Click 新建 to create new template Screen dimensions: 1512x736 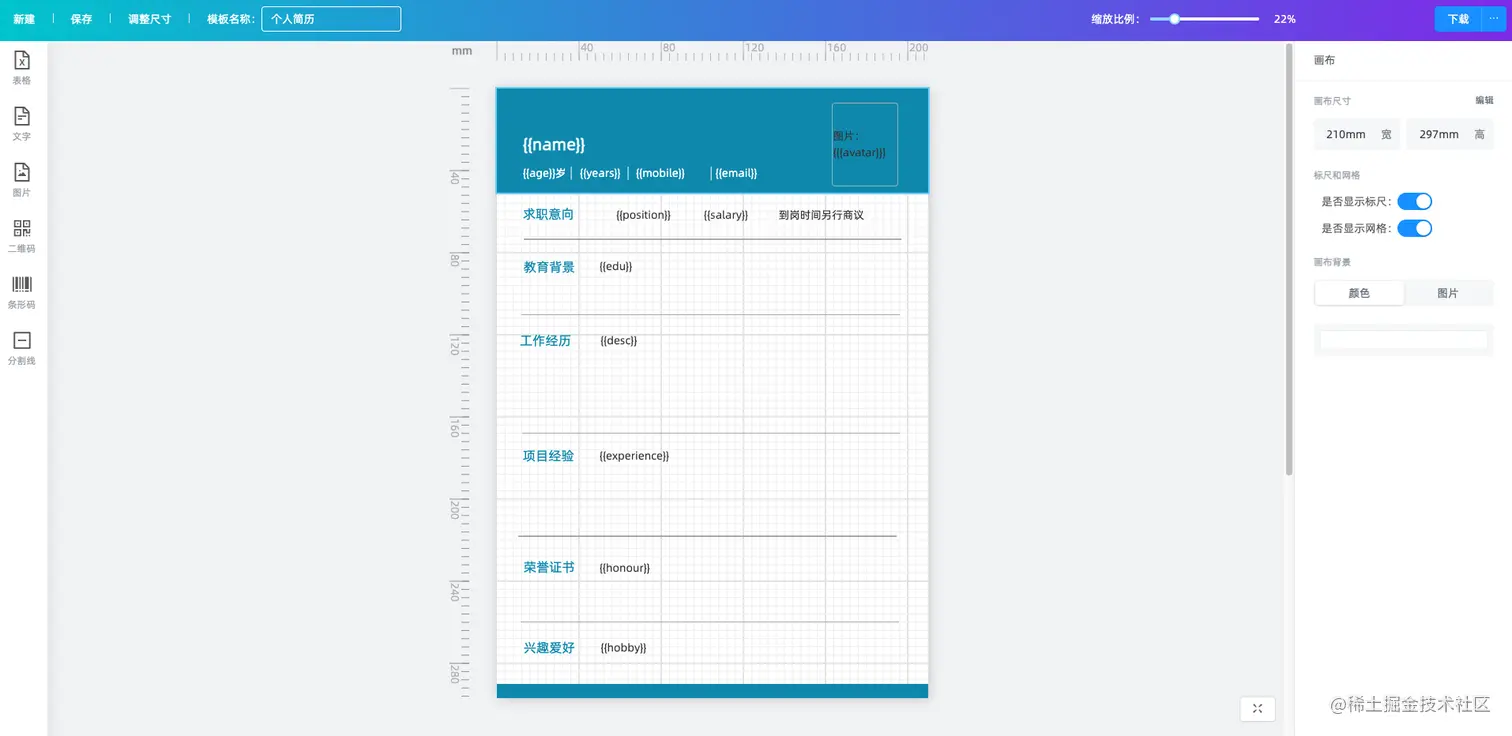[24, 19]
